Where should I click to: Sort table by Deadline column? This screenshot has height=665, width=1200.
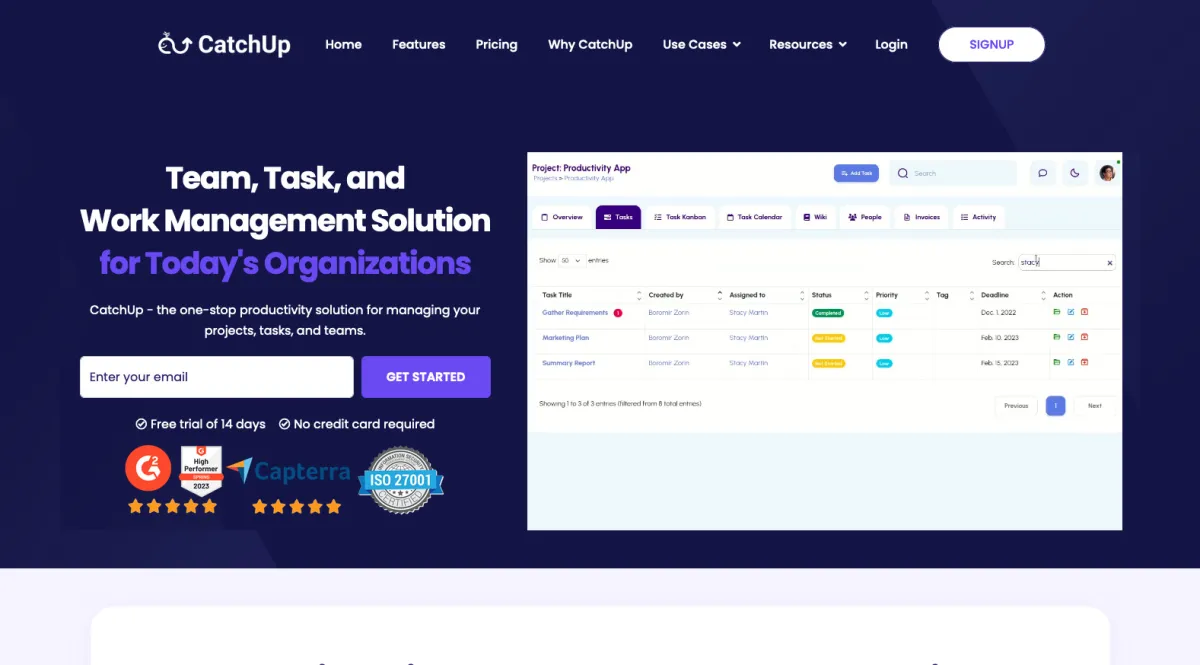[x=1012, y=295]
